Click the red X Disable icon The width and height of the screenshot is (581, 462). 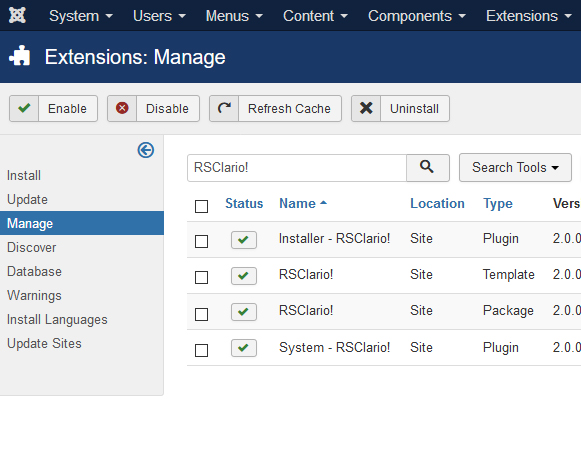coord(122,108)
